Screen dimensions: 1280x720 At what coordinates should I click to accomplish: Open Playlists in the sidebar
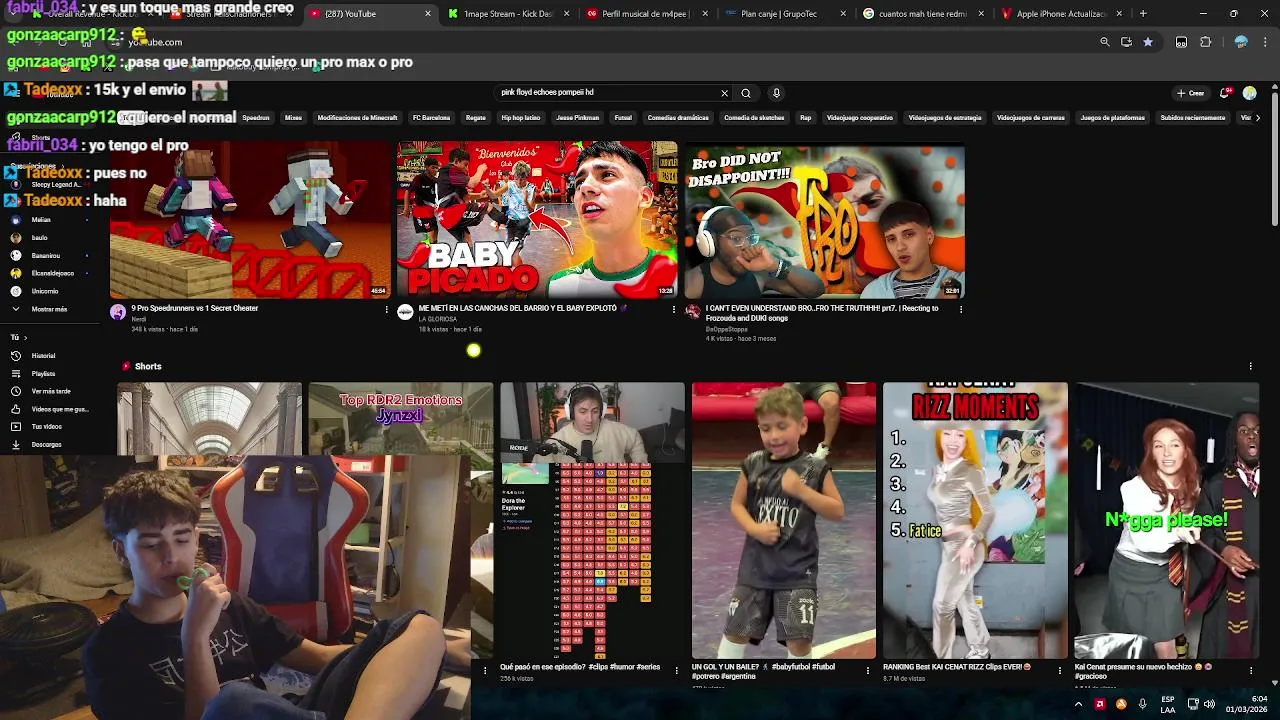[43, 374]
